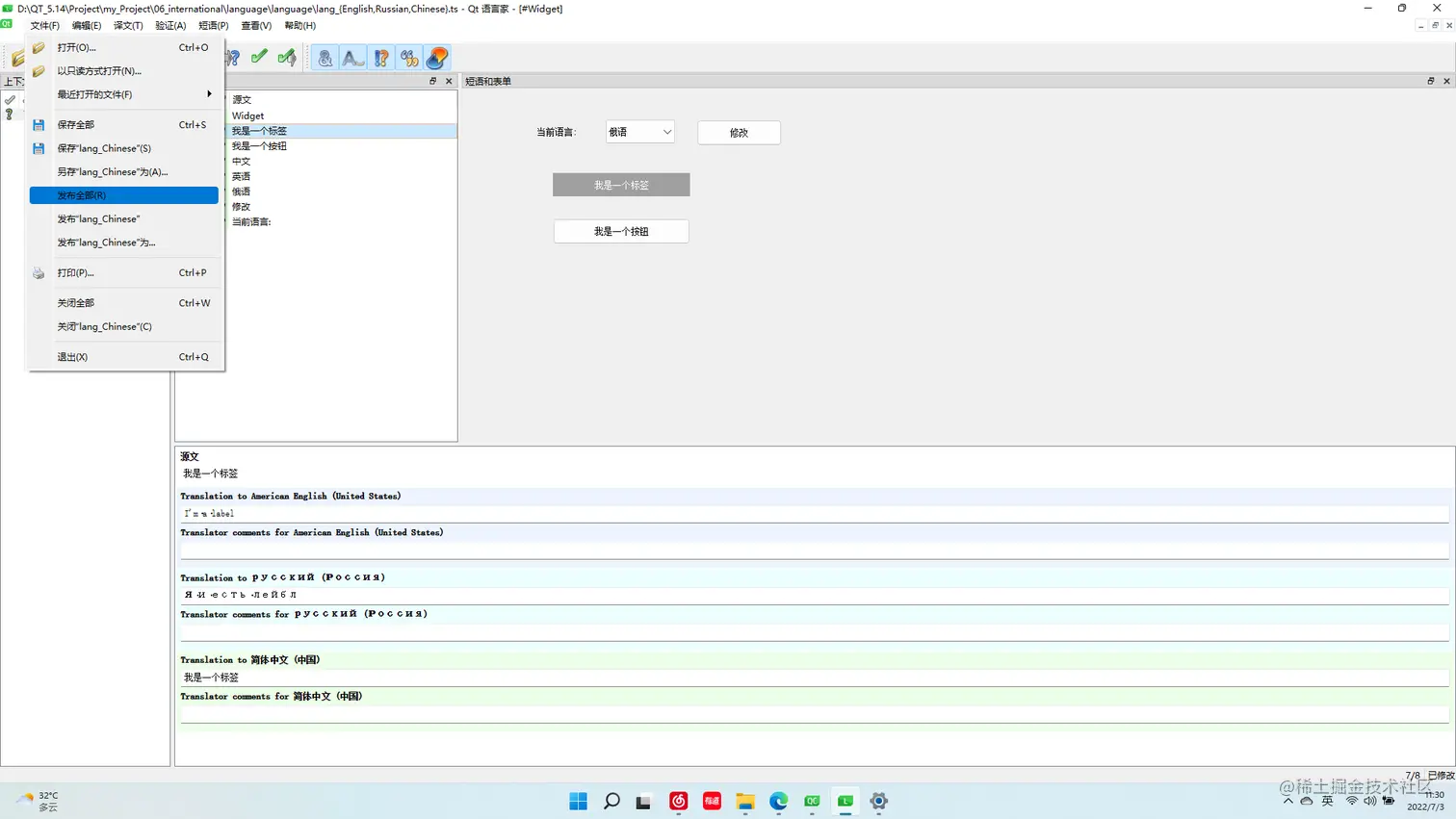Viewport: 1456px width, 819px height.
Task: Select 保存全部 from the File menu
Action: pyautogui.click(x=124, y=124)
